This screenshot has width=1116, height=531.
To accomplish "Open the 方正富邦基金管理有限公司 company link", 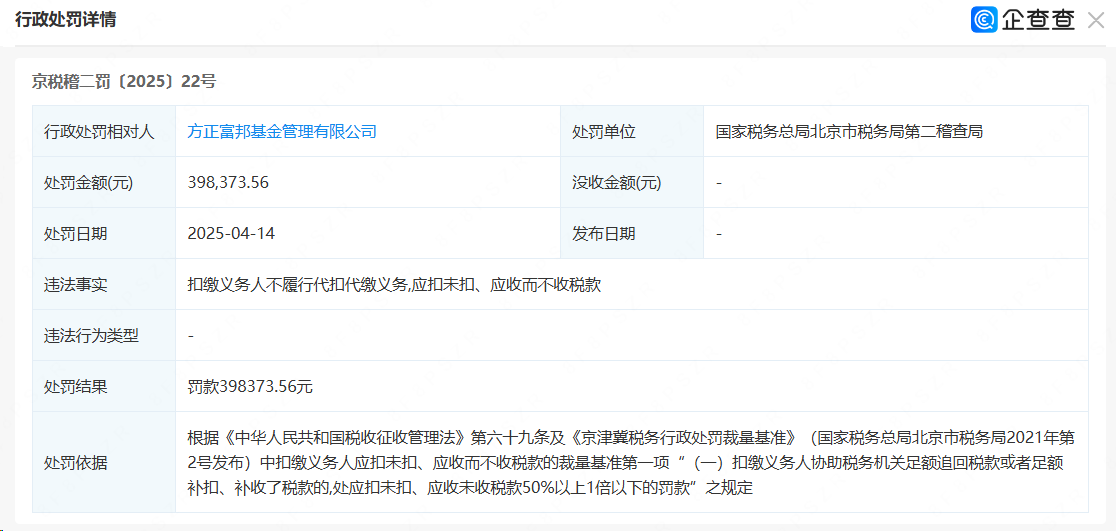I will [282, 132].
